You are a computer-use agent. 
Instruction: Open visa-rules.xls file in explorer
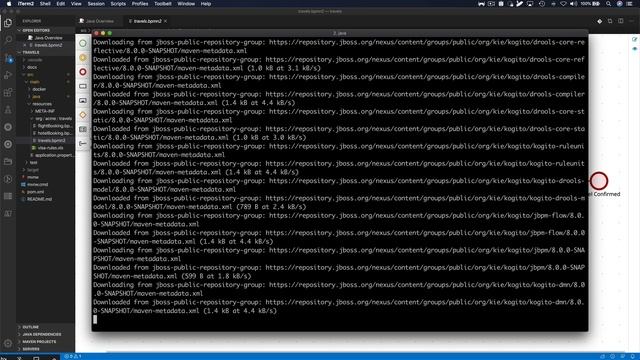(45, 148)
